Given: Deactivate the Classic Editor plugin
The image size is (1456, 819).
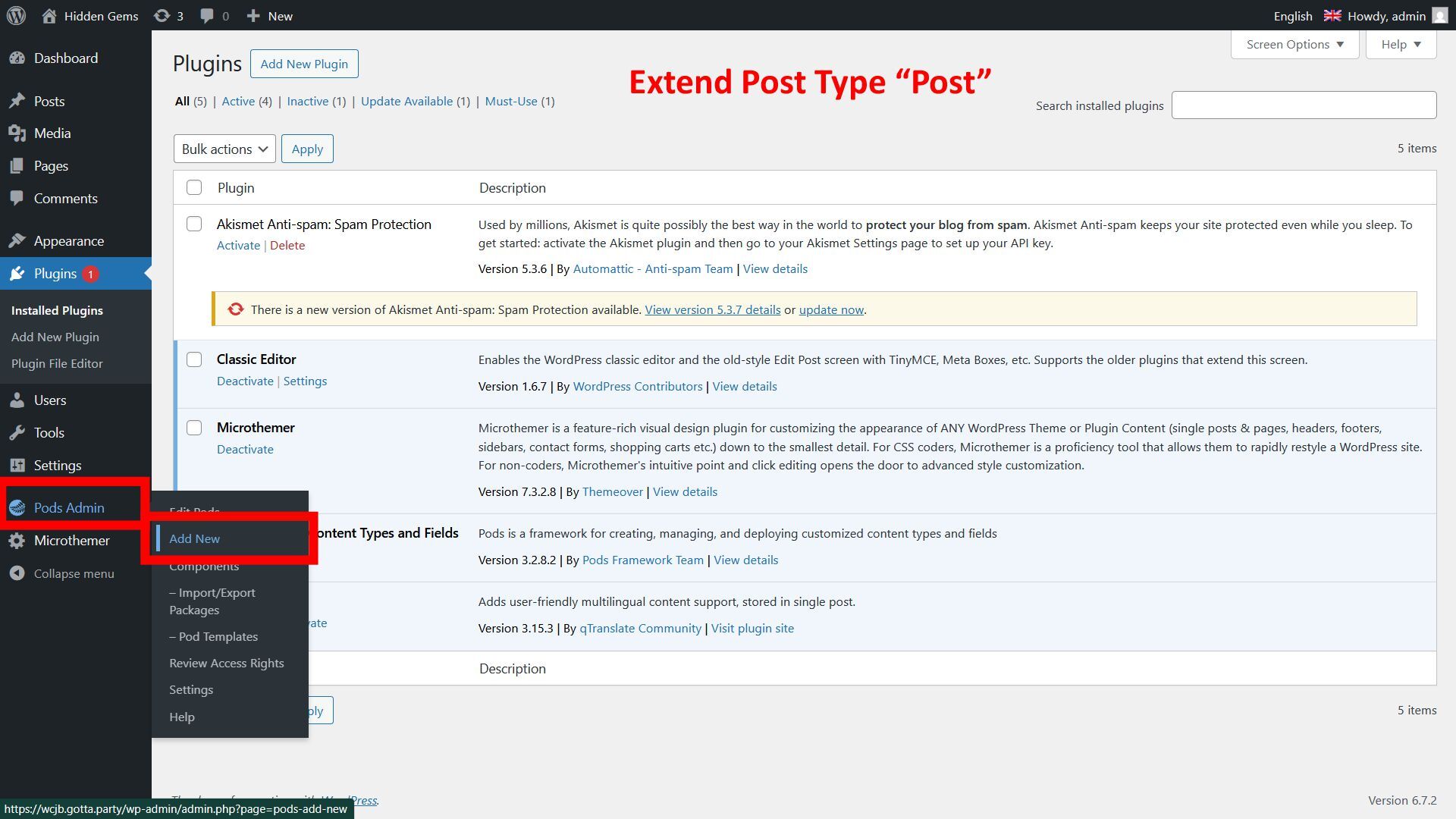Looking at the screenshot, I should point(245,381).
